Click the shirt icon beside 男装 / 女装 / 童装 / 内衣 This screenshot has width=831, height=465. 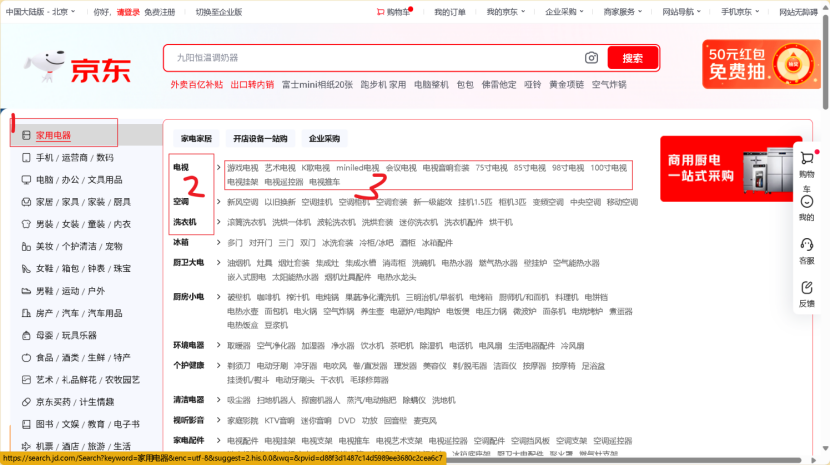[26, 224]
